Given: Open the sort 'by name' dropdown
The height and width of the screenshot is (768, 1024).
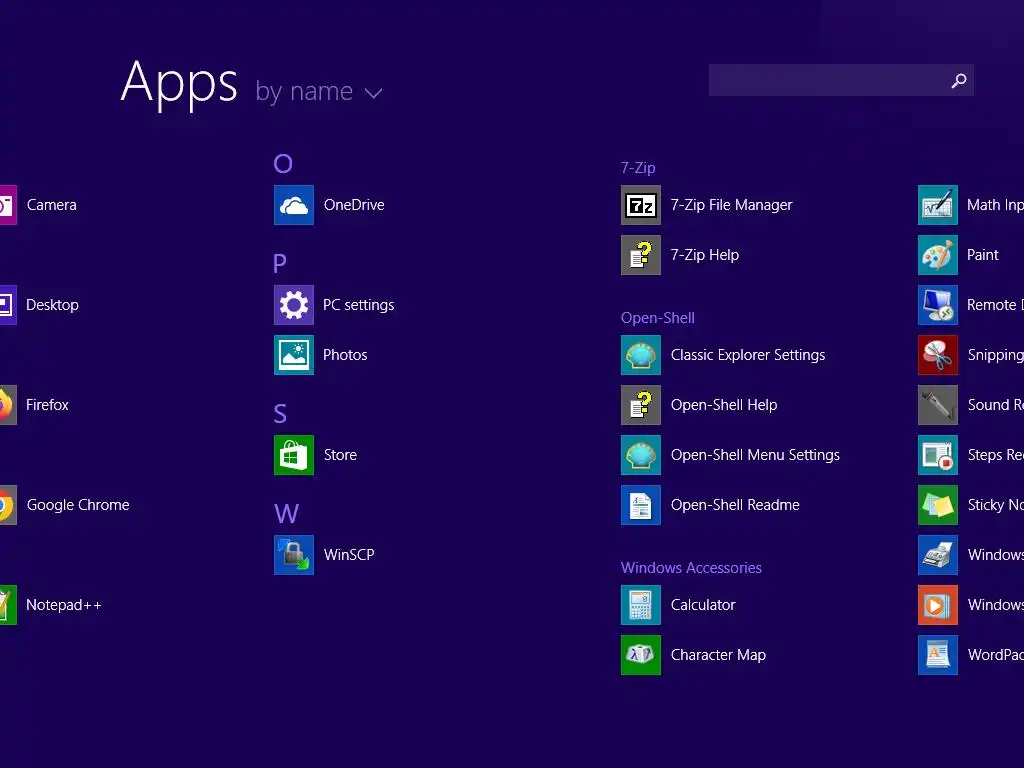Looking at the screenshot, I should click(x=319, y=91).
